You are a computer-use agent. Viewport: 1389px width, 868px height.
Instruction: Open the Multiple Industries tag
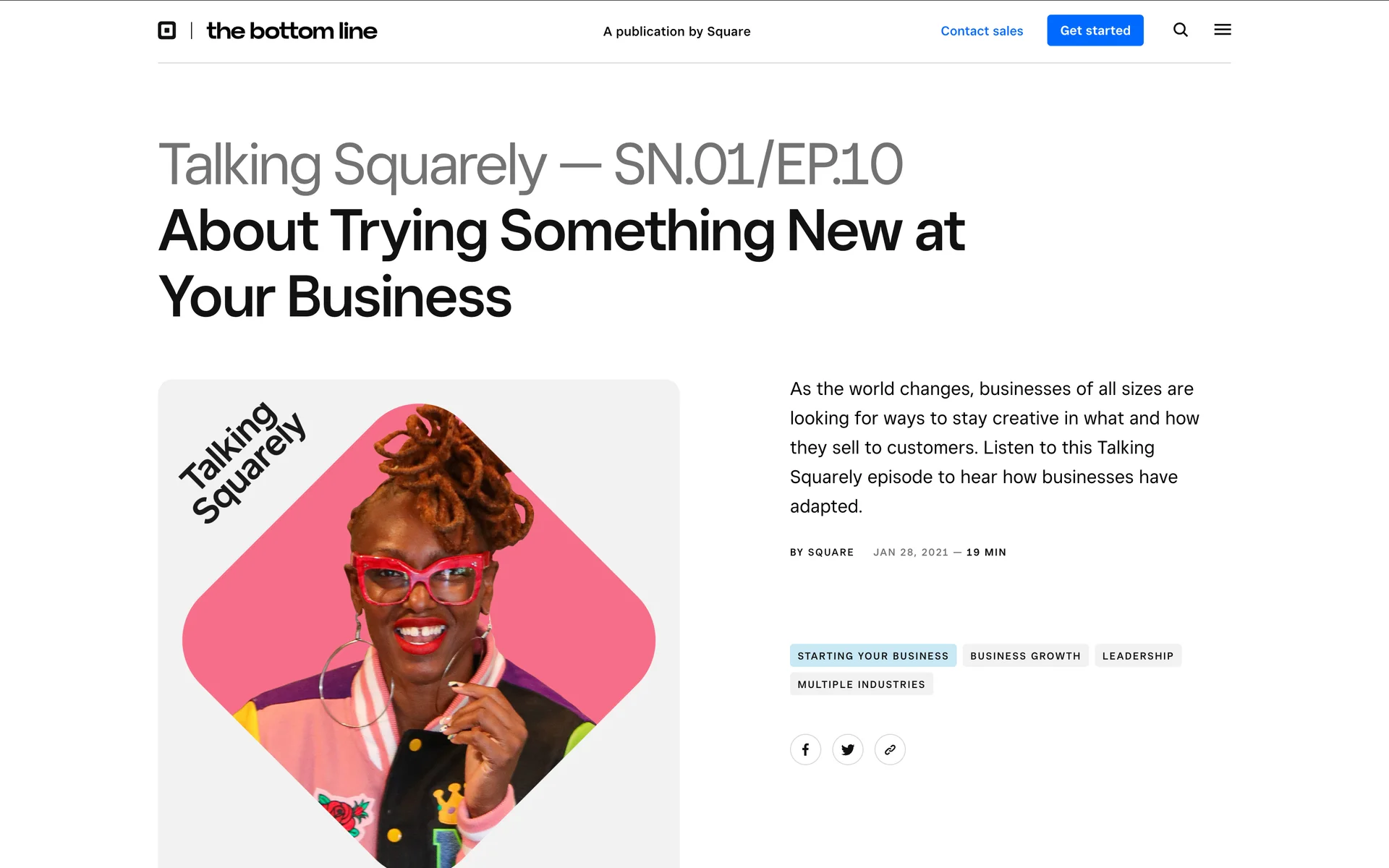pyautogui.click(x=861, y=684)
